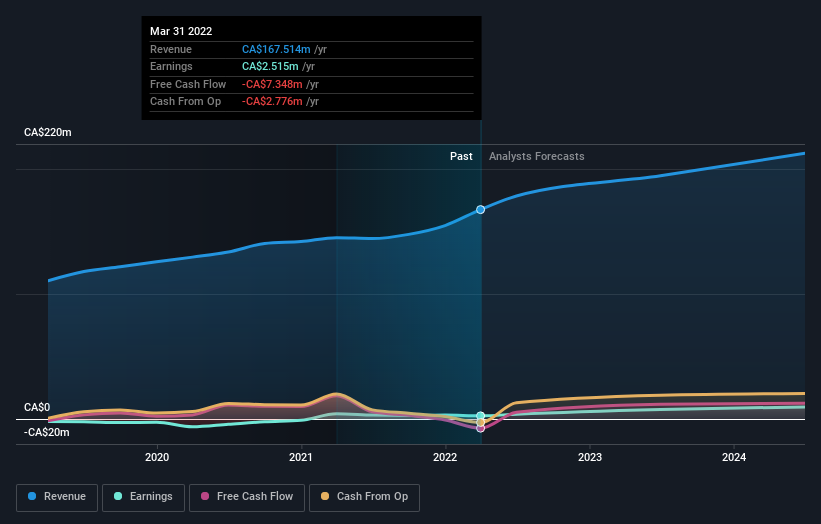Toggle the Cash From Op legend button
Image resolution: width=821 pixels, height=524 pixels.
click(364, 497)
